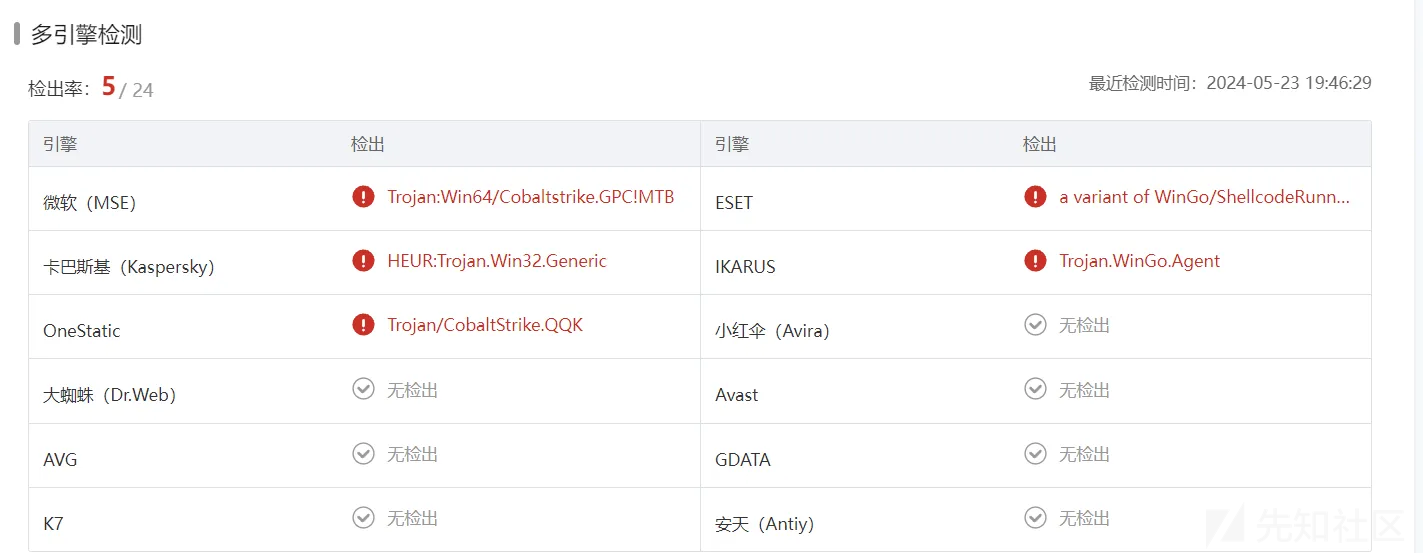This screenshot has width=1423, height=553.
Task: Click the red alert icon for Microsoft MSE detection
Action: (x=363, y=197)
